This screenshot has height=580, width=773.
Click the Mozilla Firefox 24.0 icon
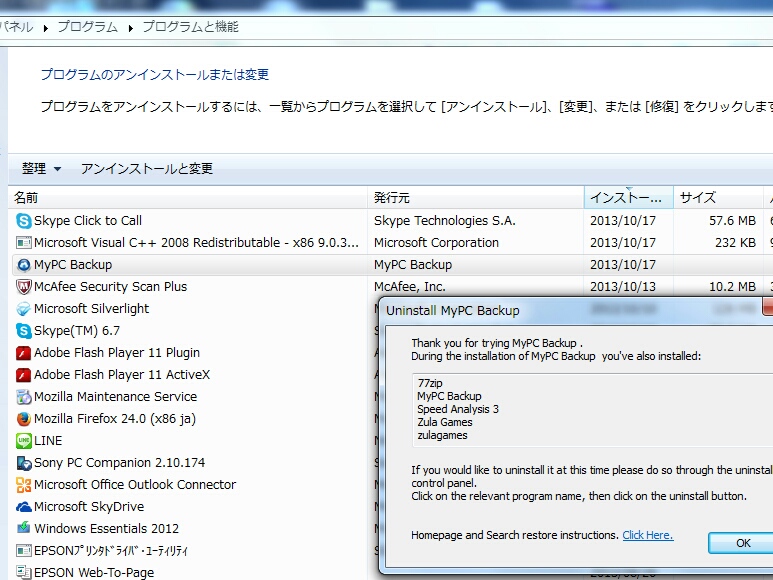pos(24,419)
